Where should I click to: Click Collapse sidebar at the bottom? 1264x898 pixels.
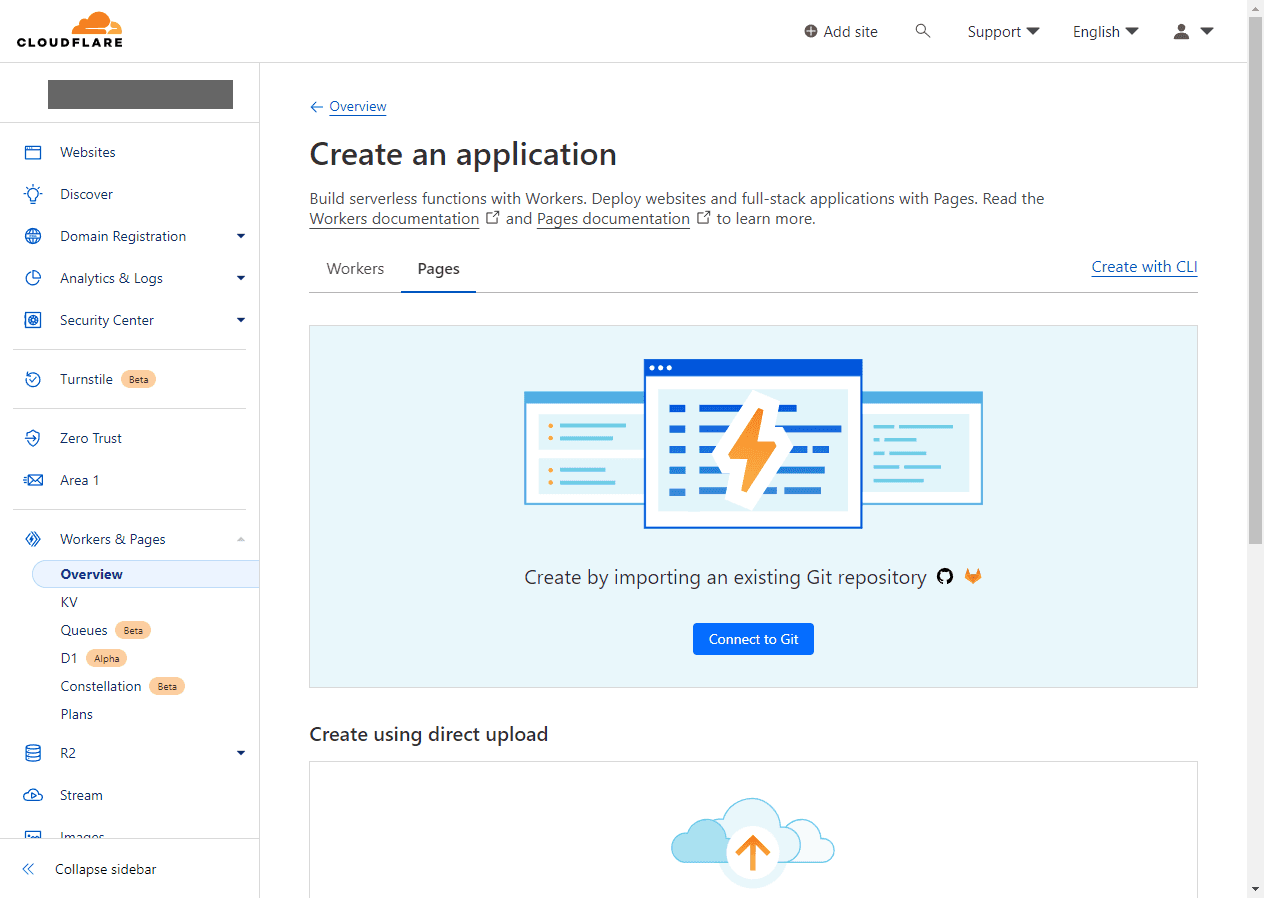coord(105,869)
